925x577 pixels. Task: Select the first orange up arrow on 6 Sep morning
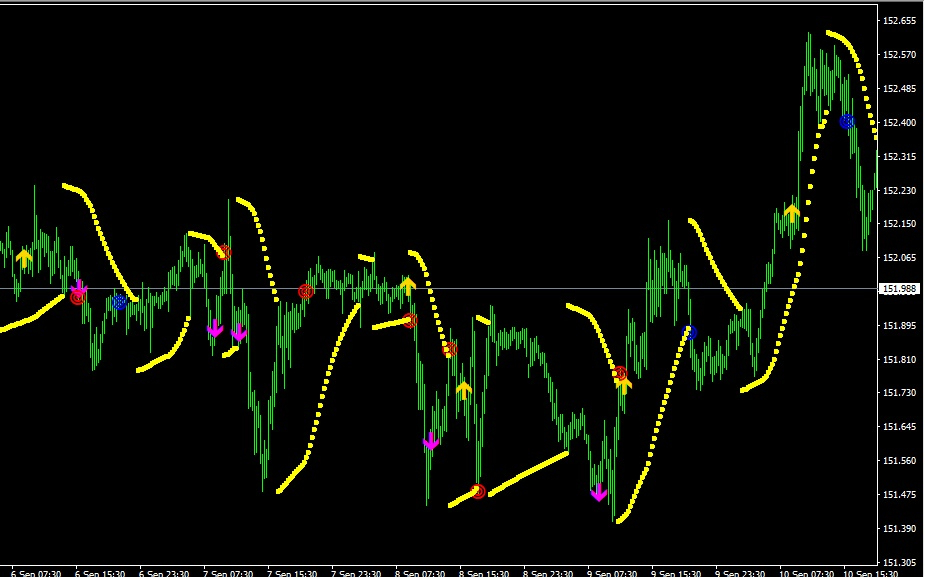[x=24, y=258]
